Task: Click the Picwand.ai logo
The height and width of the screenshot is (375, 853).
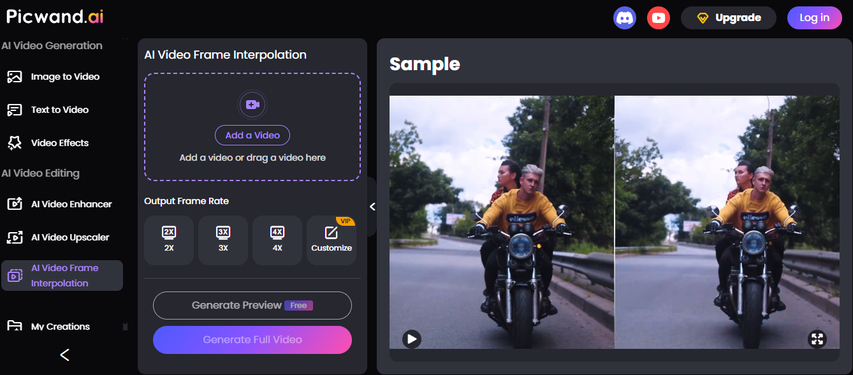Action: (55, 16)
